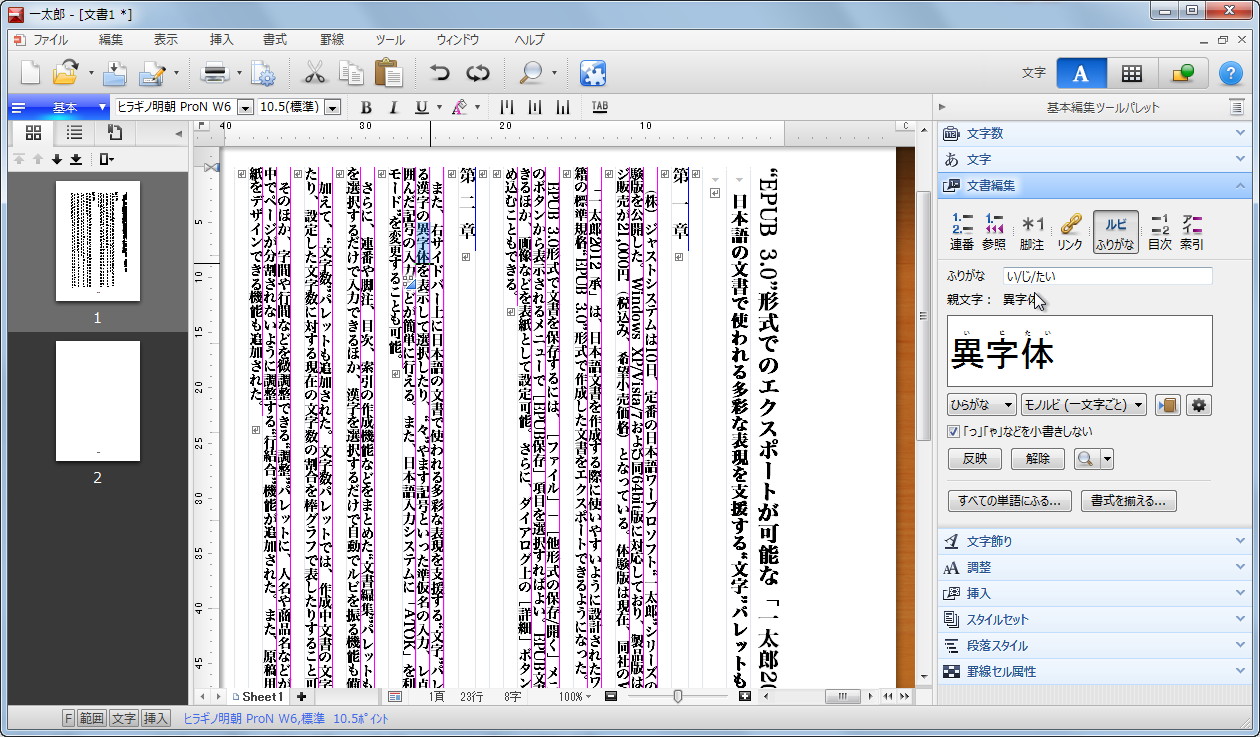The height and width of the screenshot is (737, 1260).
Task: Click the blue puzzle piece add-in icon
Action: (x=593, y=73)
